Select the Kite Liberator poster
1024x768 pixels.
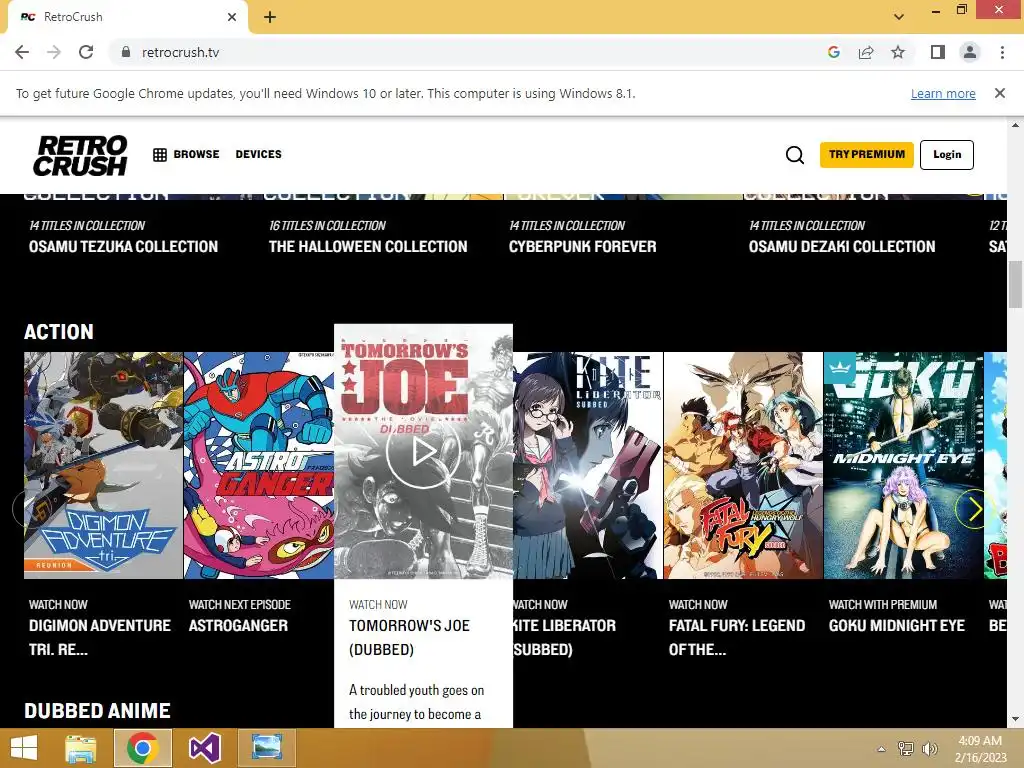[588, 466]
